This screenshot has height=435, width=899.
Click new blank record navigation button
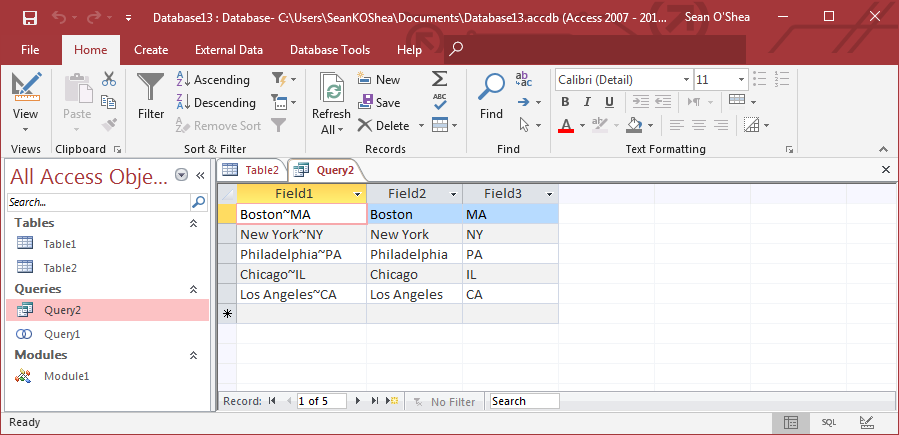[x=392, y=401]
